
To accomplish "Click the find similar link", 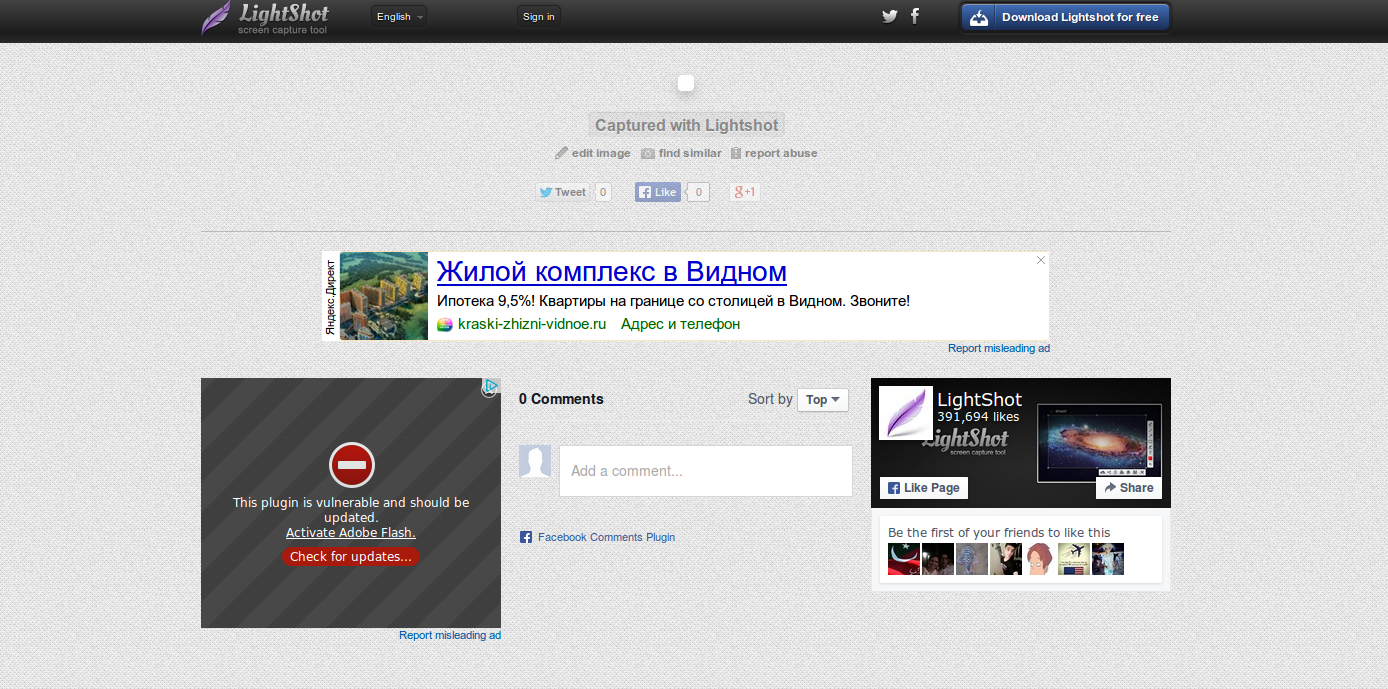I will [681, 153].
